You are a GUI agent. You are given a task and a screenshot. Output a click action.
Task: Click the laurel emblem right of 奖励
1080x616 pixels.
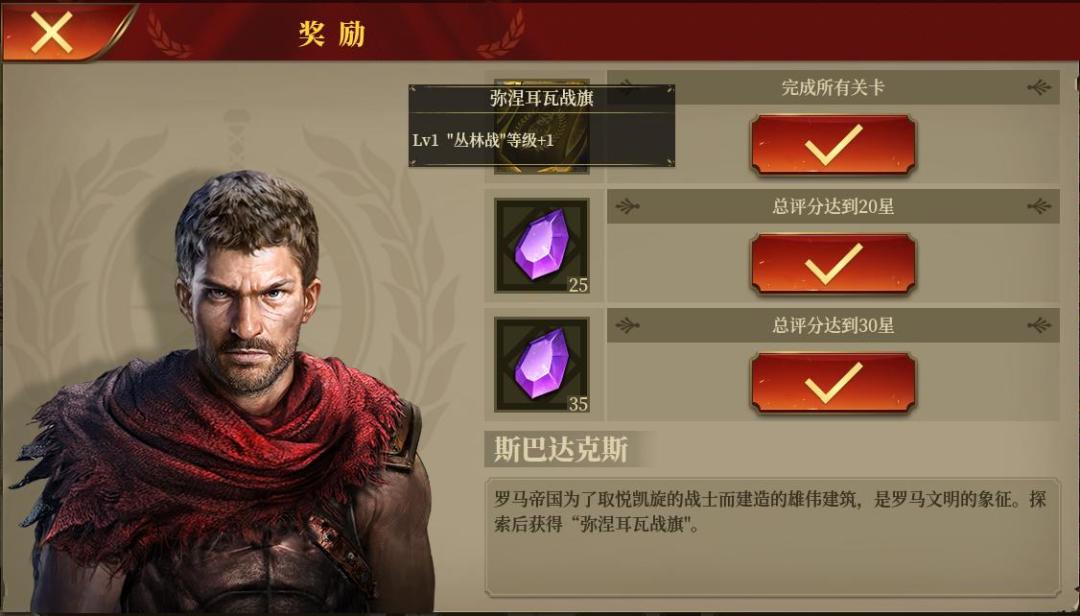pos(501,34)
